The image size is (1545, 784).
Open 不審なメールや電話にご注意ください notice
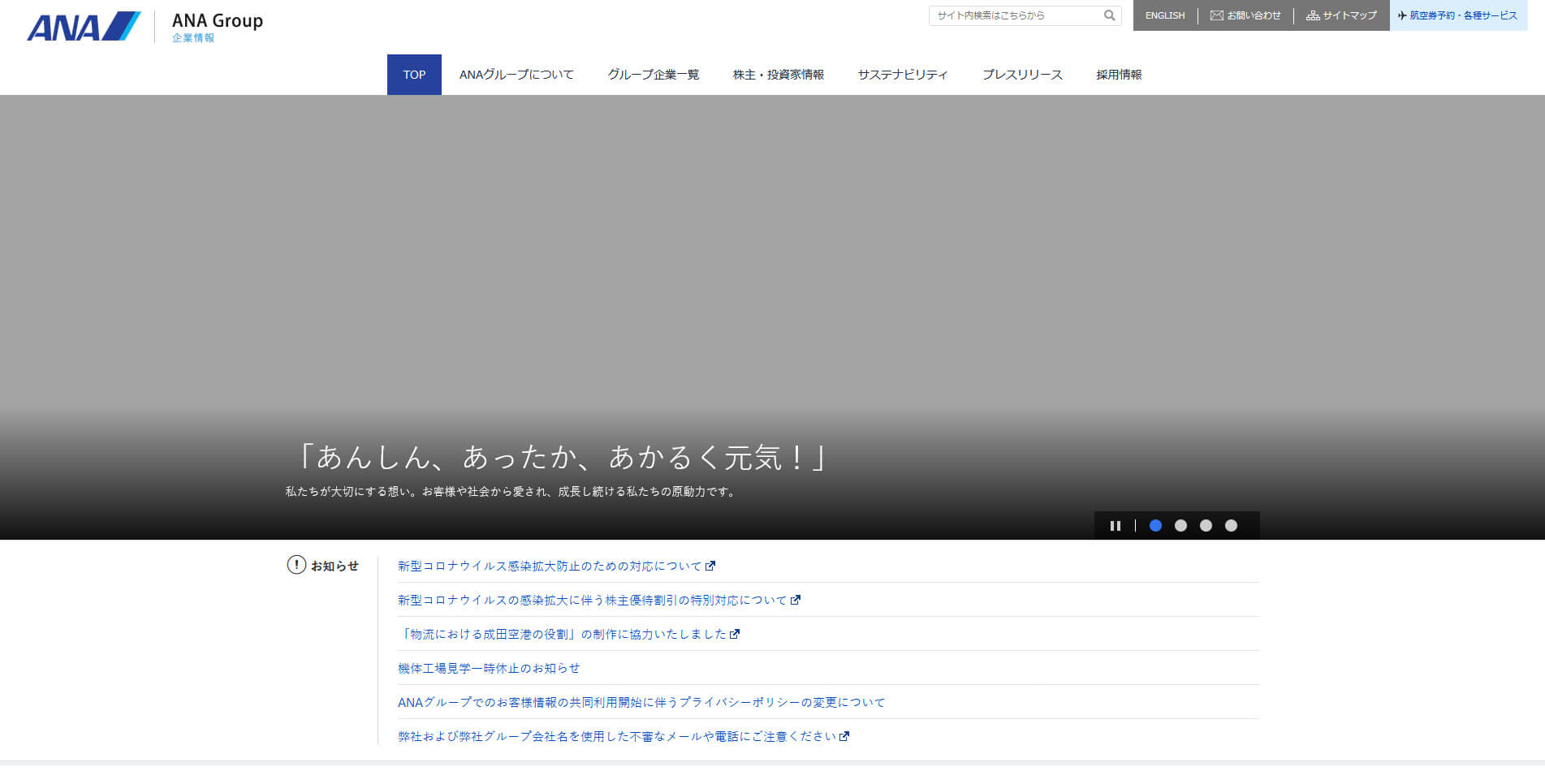click(624, 737)
